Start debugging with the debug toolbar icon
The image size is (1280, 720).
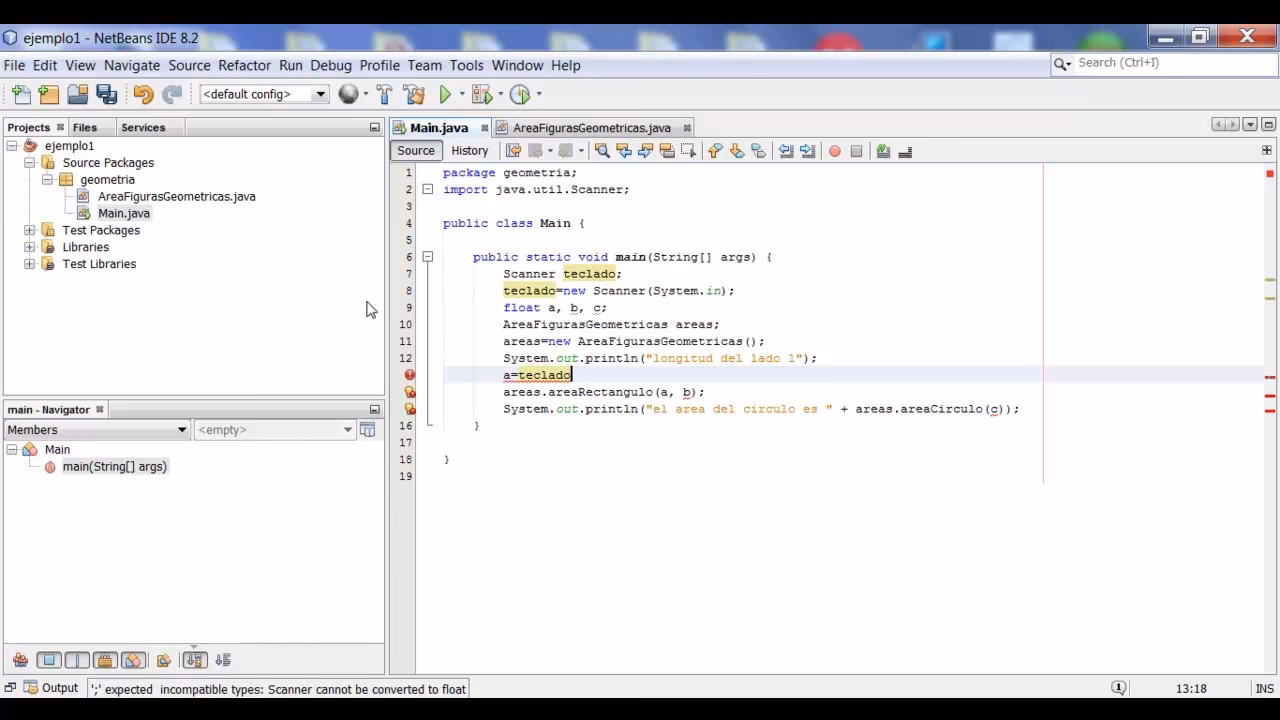(483, 93)
